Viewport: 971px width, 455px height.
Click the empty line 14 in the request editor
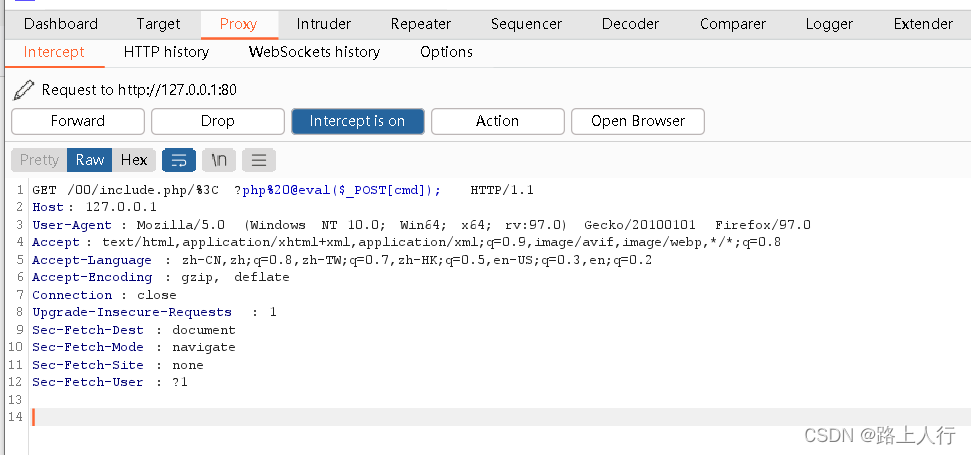[500, 417]
